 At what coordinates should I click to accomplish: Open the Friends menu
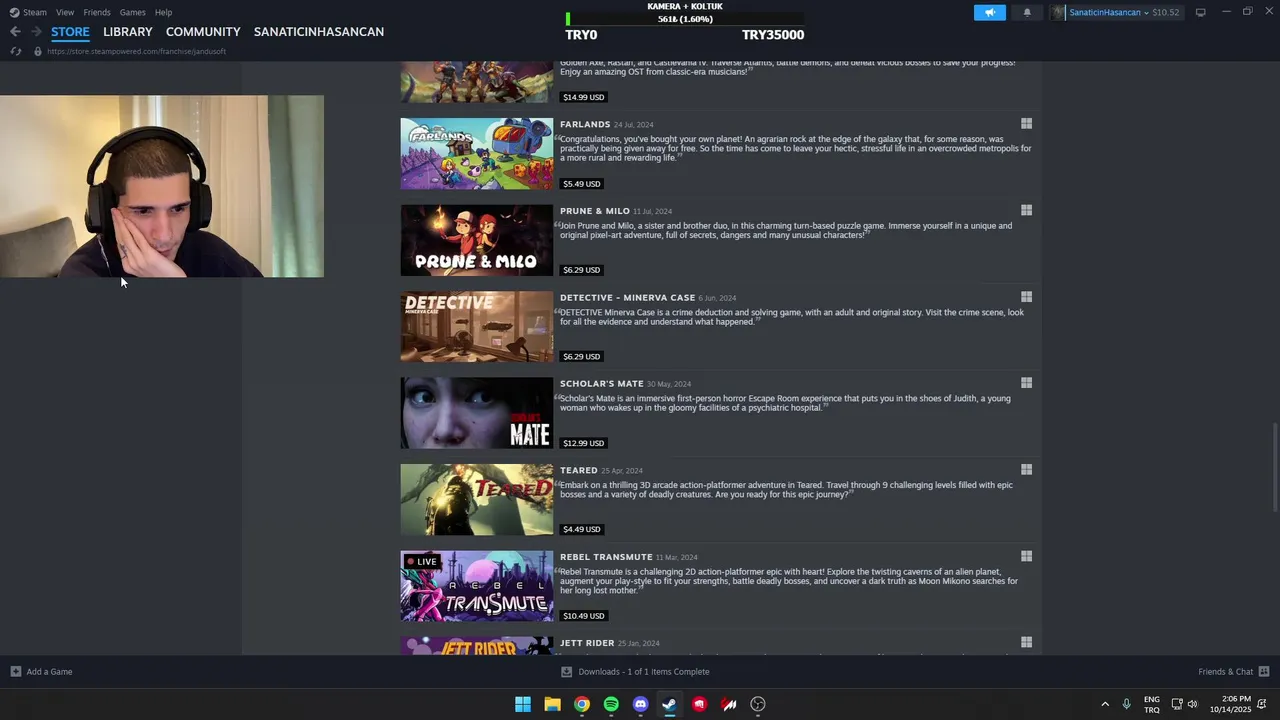point(97,12)
